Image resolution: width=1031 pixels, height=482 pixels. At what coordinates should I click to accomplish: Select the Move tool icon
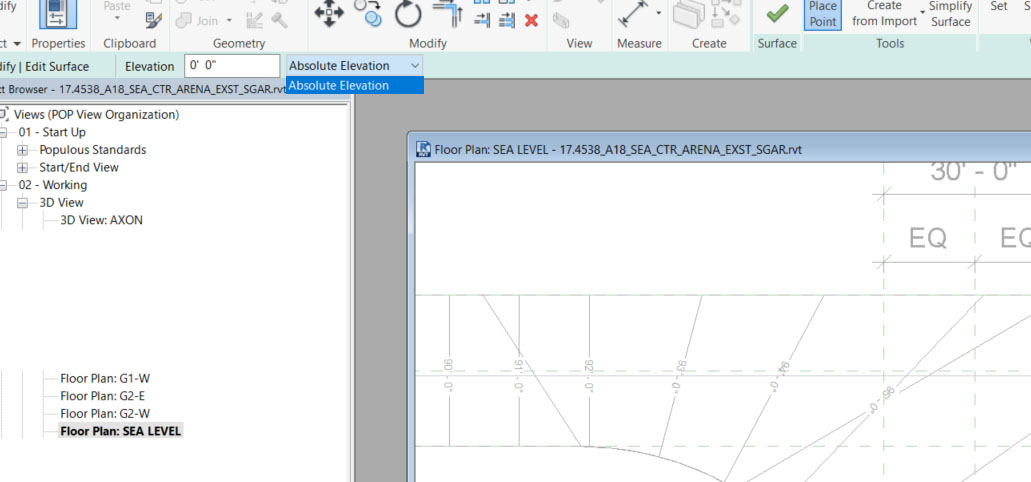(x=329, y=14)
